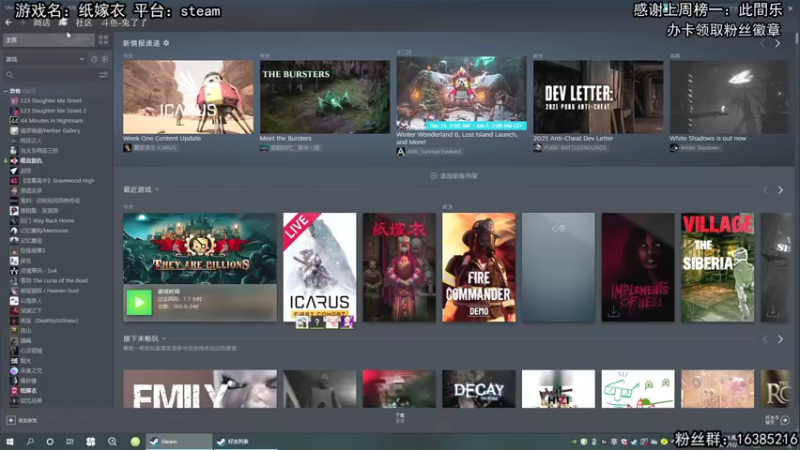800x450 pixels.
Task: Select the Memories game entry in list
Action: (44, 231)
